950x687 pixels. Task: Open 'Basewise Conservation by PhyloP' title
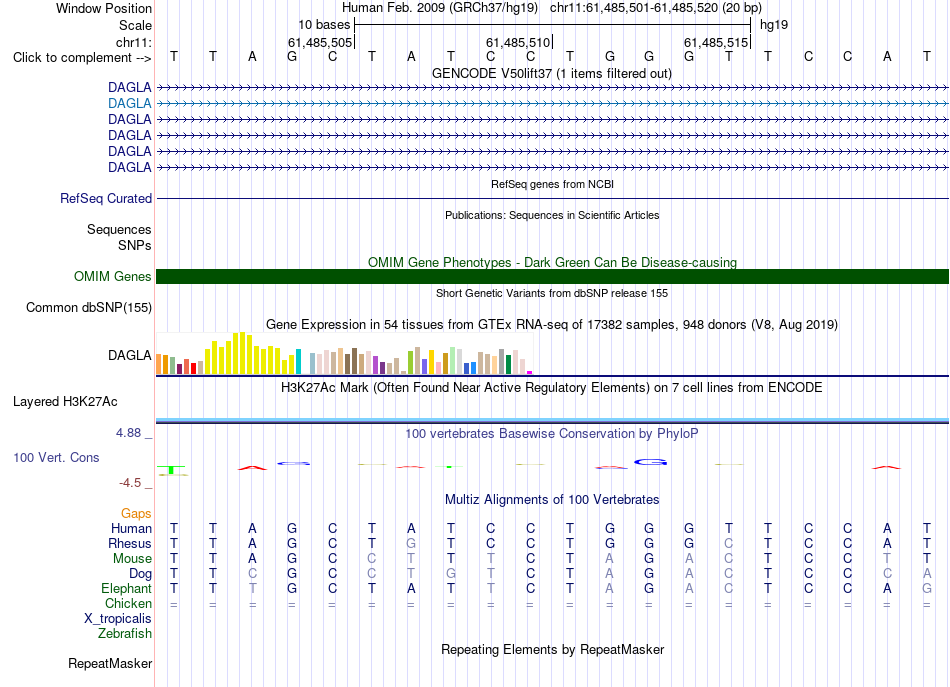pyautogui.click(x=552, y=433)
